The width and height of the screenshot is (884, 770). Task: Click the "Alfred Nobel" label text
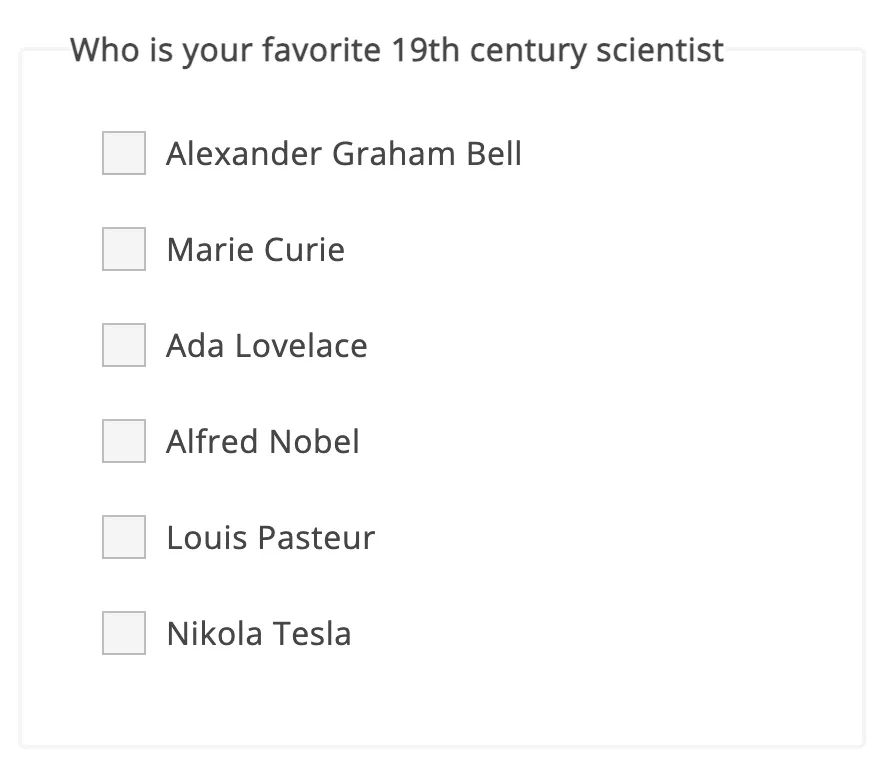(x=263, y=442)
